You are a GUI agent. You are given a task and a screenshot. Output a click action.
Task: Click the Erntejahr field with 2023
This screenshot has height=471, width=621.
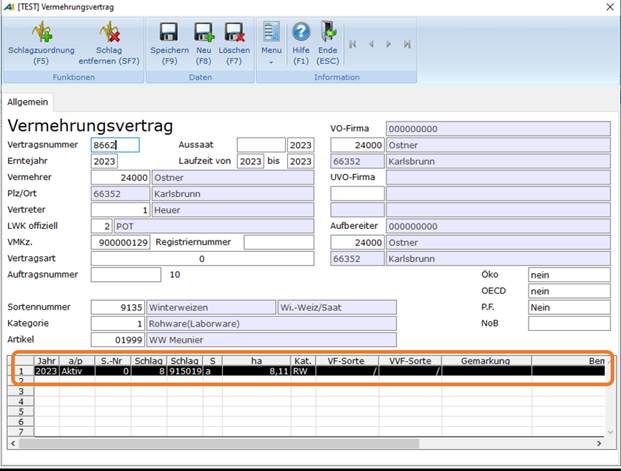(104, 161)
